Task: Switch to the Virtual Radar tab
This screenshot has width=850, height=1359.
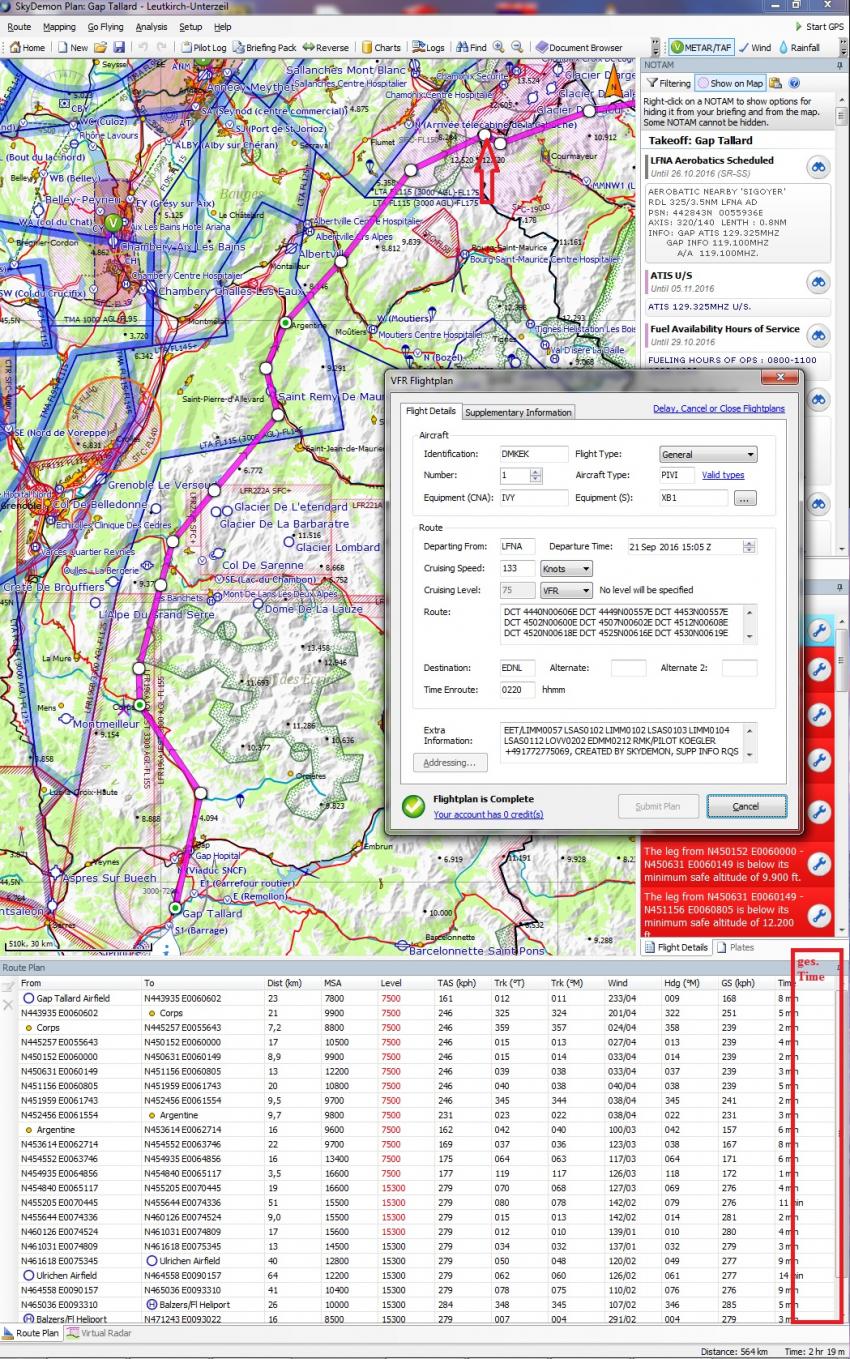Action: click(98, 1333)
